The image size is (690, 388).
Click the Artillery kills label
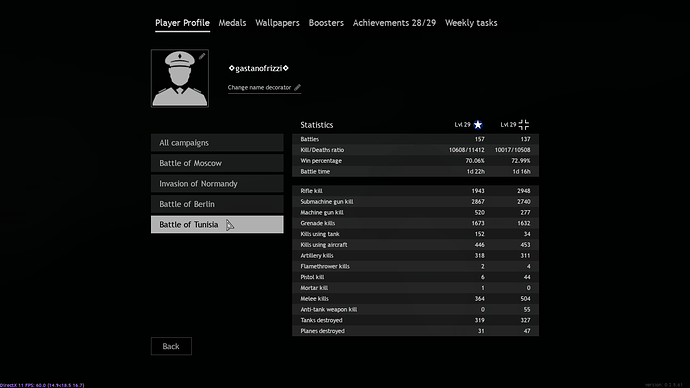point(317,256)
